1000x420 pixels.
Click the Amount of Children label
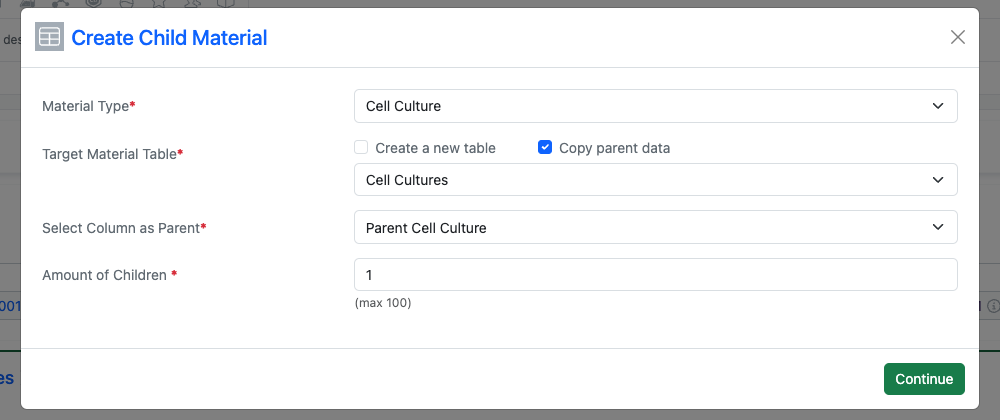(x=108, y=275)
